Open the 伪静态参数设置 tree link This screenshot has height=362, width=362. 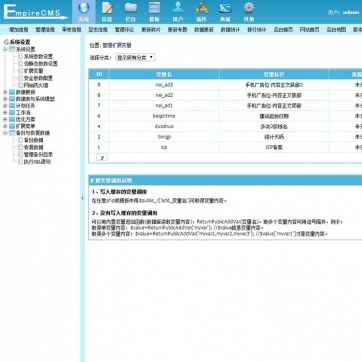click(41, 64)
